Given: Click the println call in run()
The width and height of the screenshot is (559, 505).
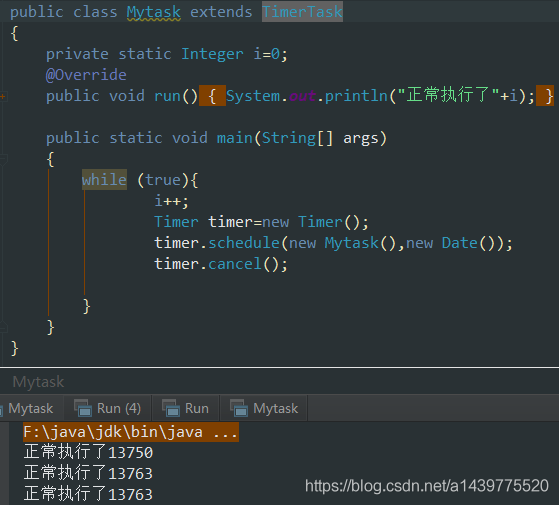Looking at the screenshot, I should click(356, 96).
